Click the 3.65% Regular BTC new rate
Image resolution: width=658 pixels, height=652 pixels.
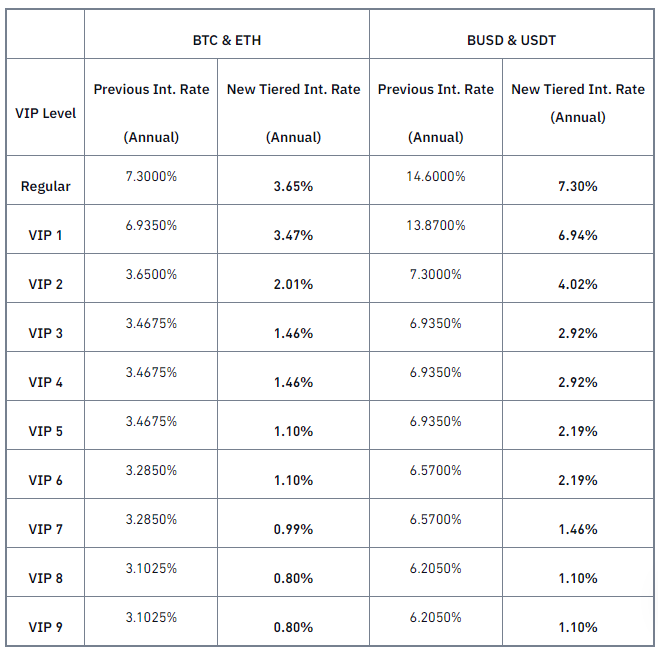[293, 186]
